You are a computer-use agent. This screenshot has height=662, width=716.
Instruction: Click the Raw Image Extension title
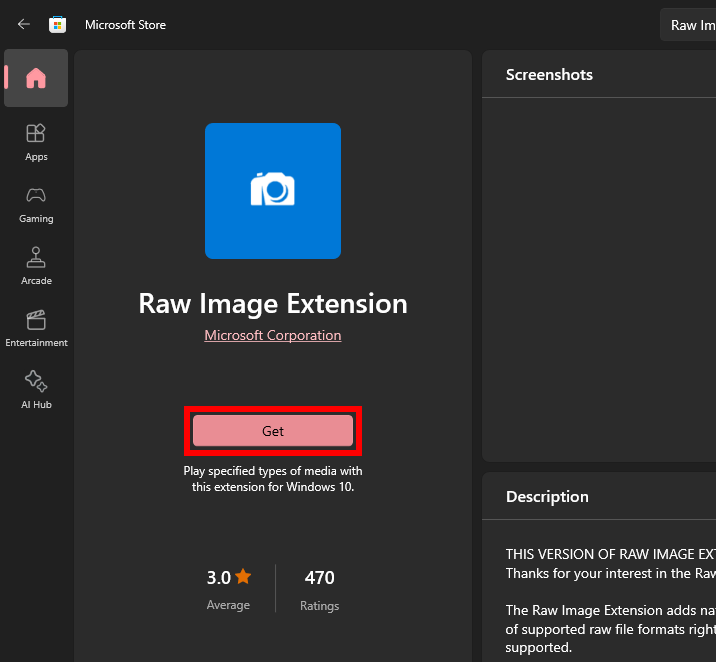point(273,304)
